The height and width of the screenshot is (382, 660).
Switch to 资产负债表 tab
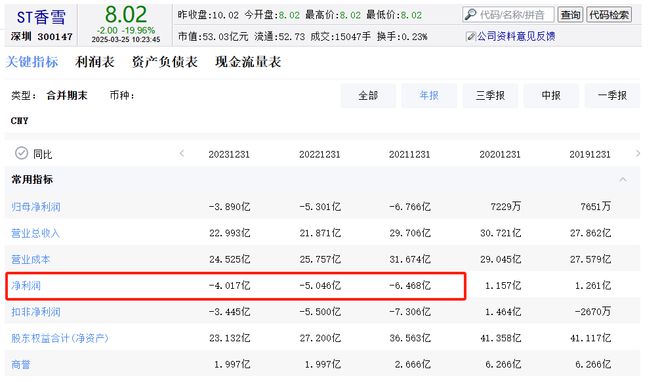click(x=165, y=62)
